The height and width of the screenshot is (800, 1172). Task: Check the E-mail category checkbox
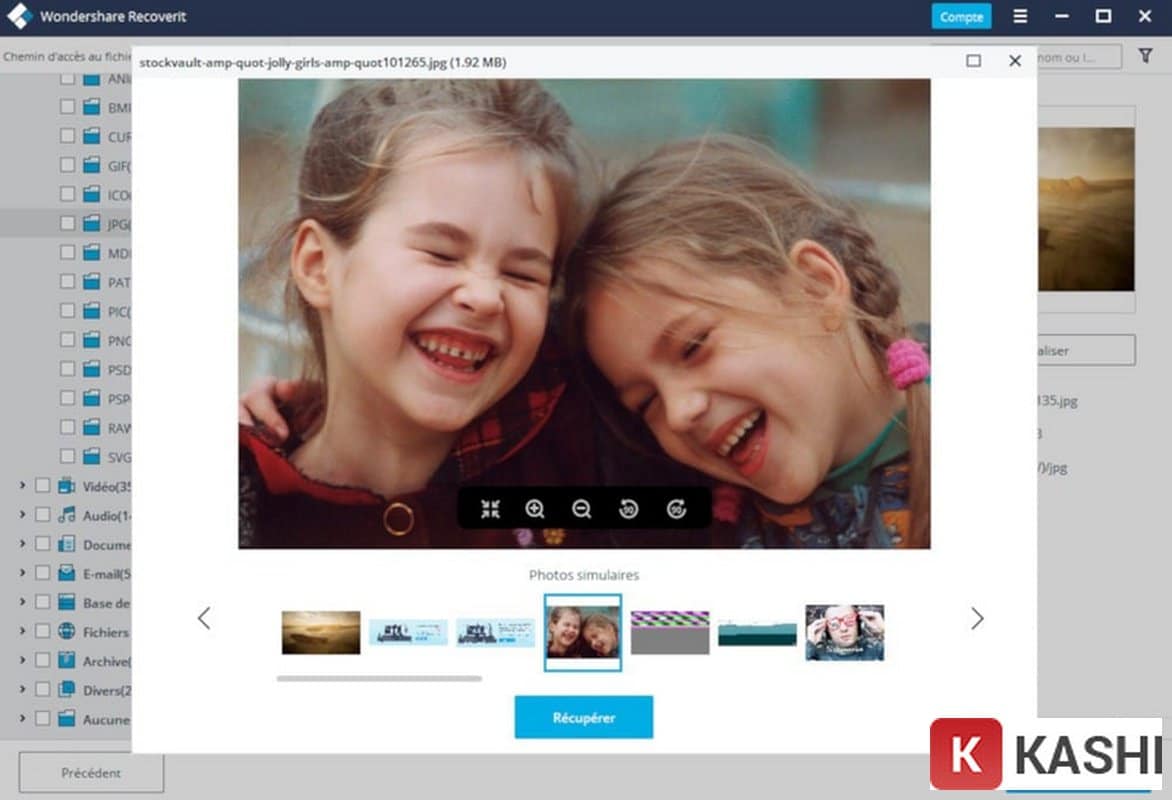(41, 573)
